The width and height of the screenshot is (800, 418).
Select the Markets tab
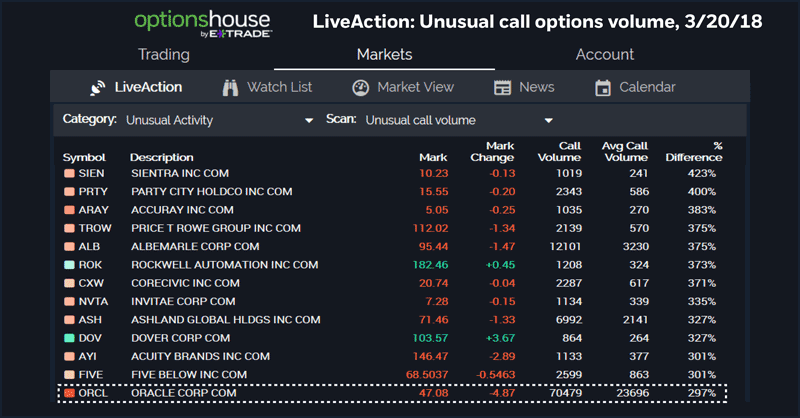click(x=385, y=54)
